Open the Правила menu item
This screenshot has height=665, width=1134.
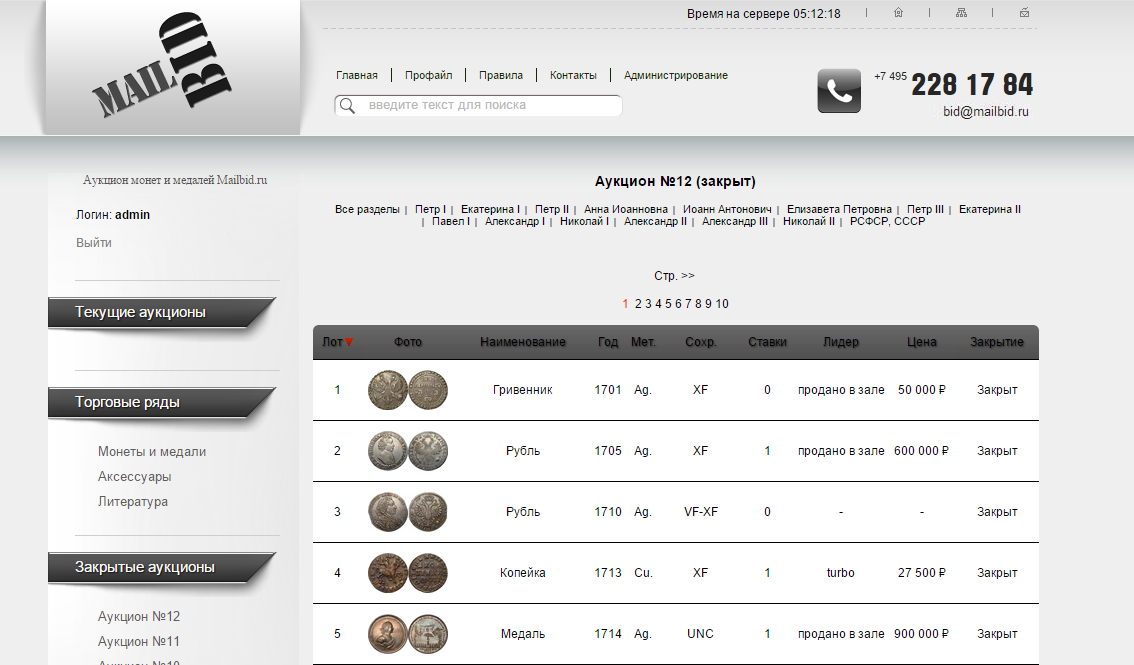coord(500,75)
